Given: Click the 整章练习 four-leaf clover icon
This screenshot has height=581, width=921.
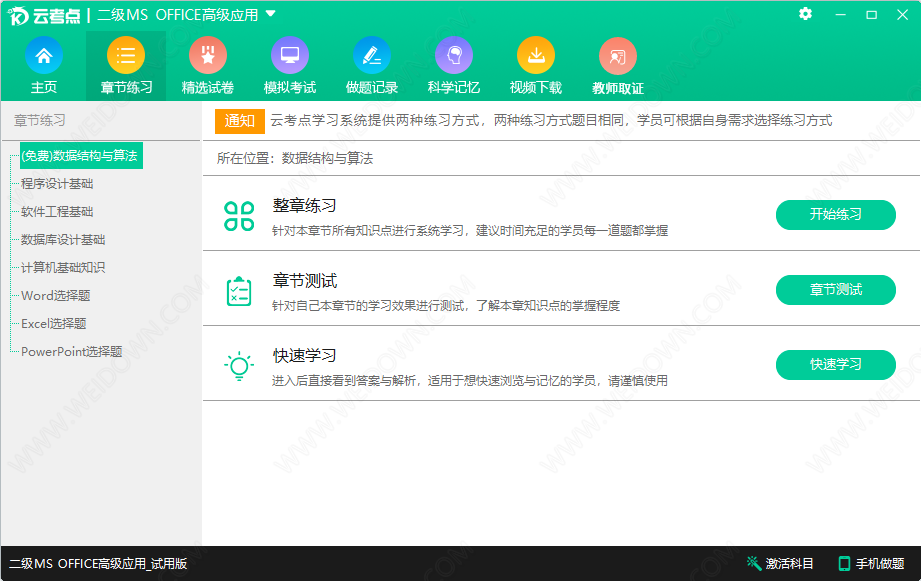Looking at the screenshot, I should coord(239,216).
